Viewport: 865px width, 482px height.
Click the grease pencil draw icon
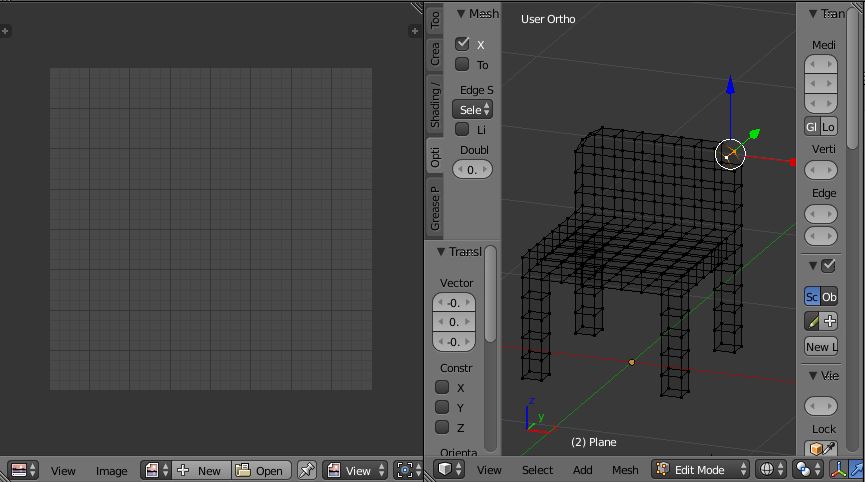(x=812, y=321)
